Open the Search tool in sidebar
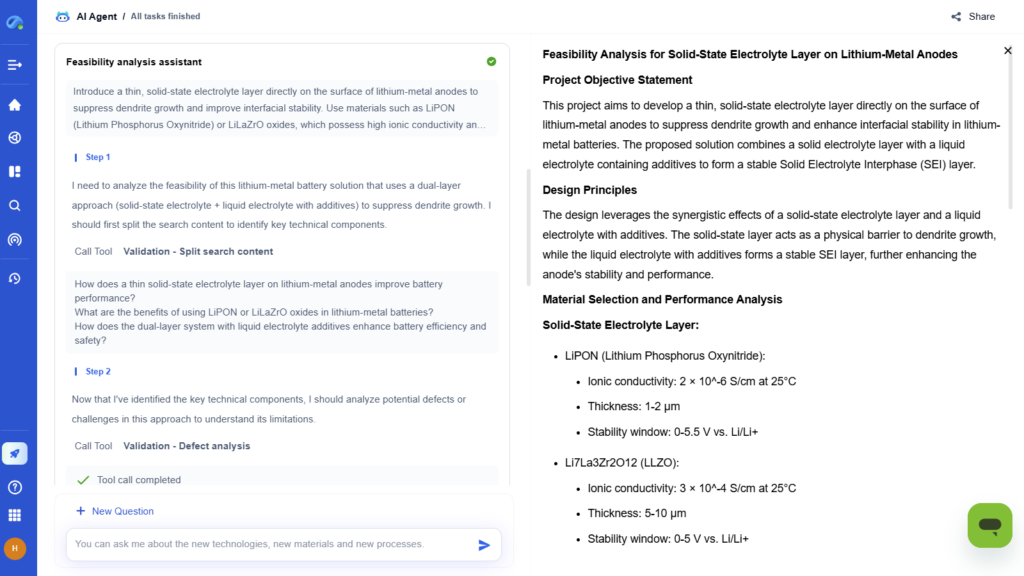 14,205
